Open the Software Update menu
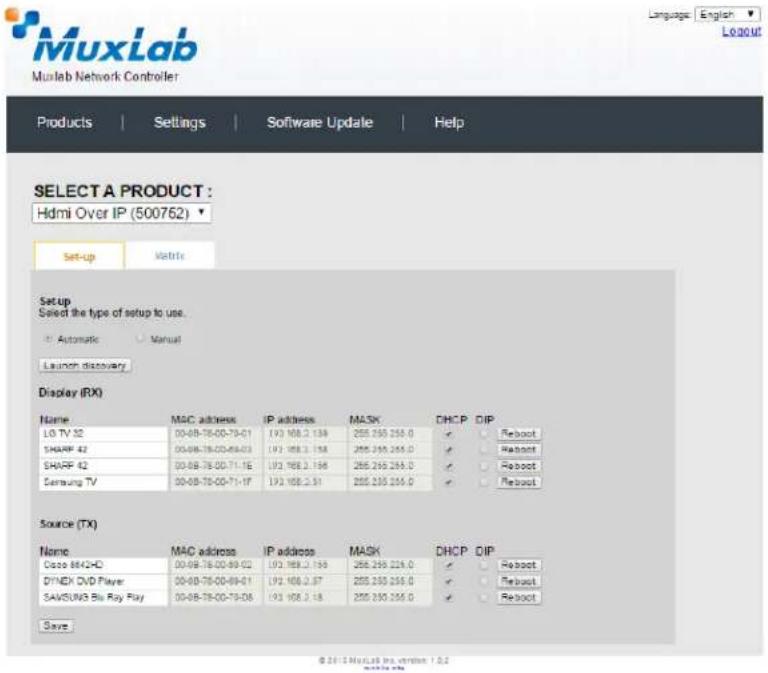This screenshot has width=768, height=673. [319, 122]
